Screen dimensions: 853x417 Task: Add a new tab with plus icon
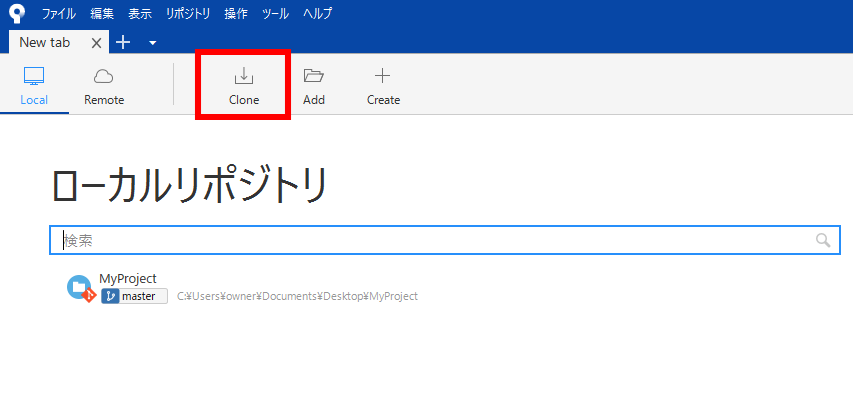tap(123, 42)
